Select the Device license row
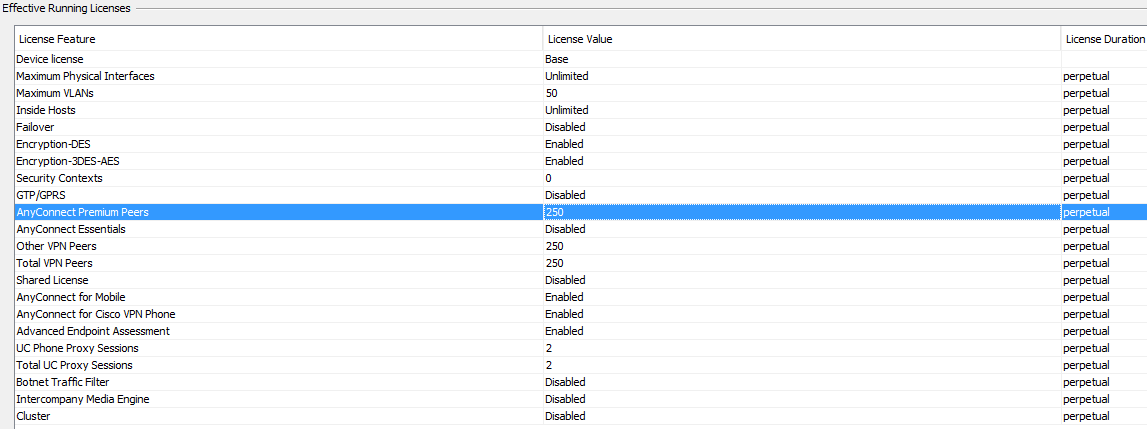This screenshot has height=429, width=1147. (x=581, y=59)
